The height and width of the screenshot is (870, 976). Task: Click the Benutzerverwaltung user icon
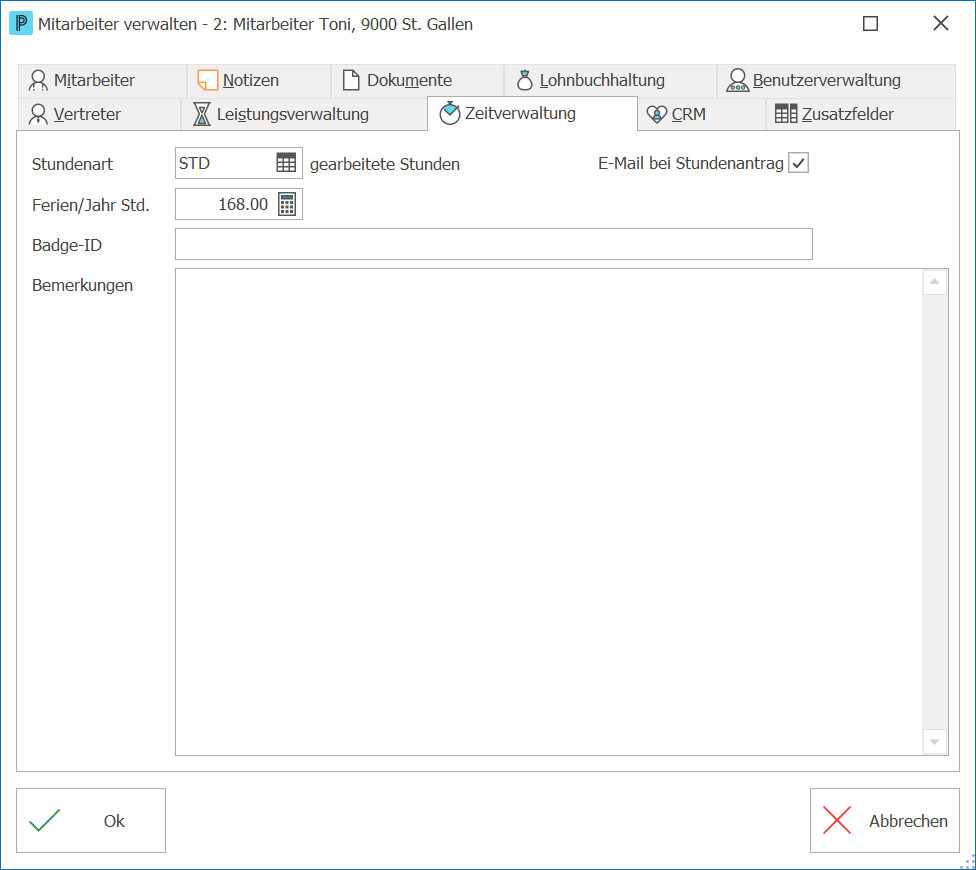pyautogui.click(x=738, y=80)
